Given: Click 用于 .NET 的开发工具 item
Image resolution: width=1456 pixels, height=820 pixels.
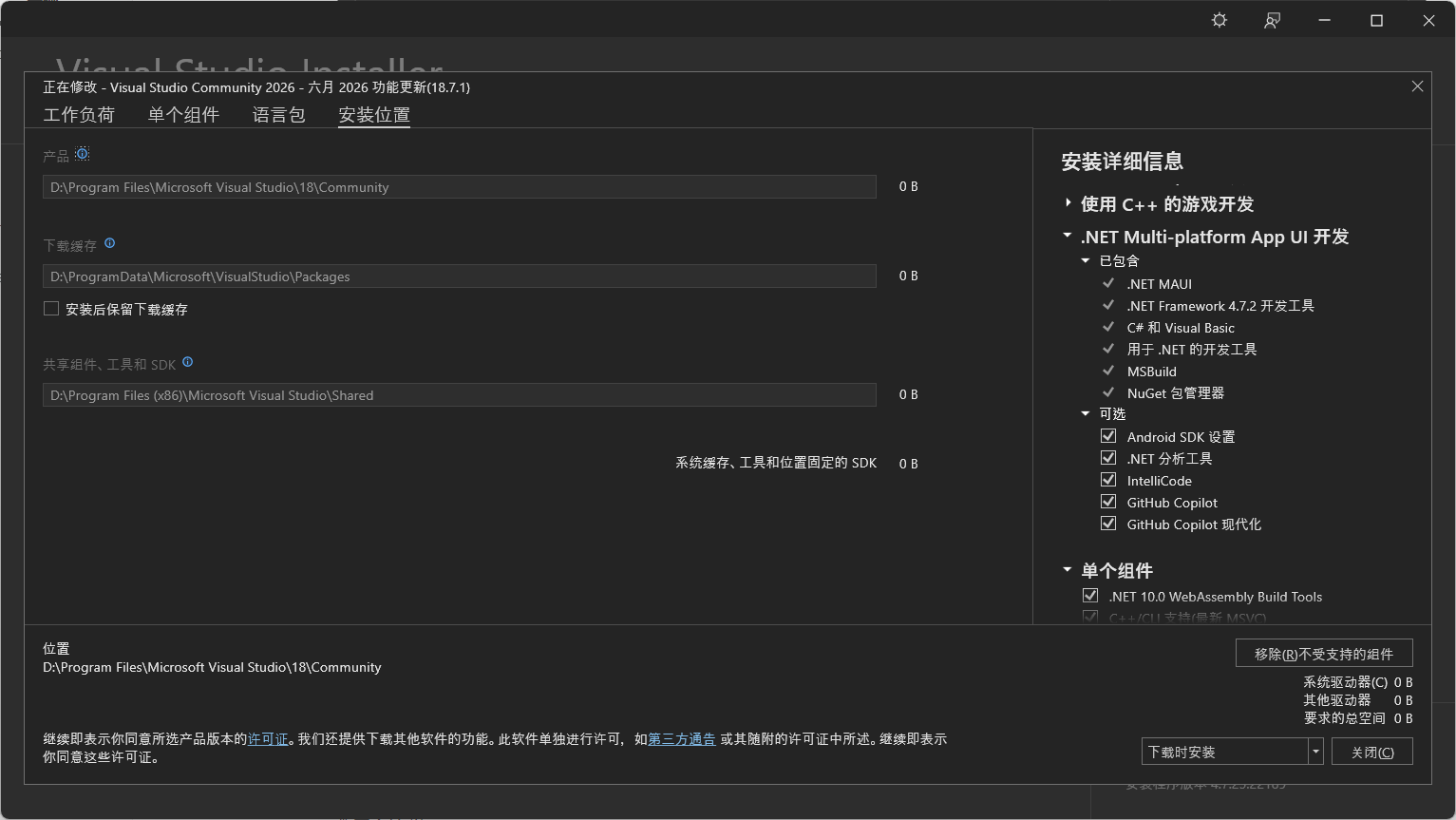Looking at the screenshot, I should coord(1192,349).
